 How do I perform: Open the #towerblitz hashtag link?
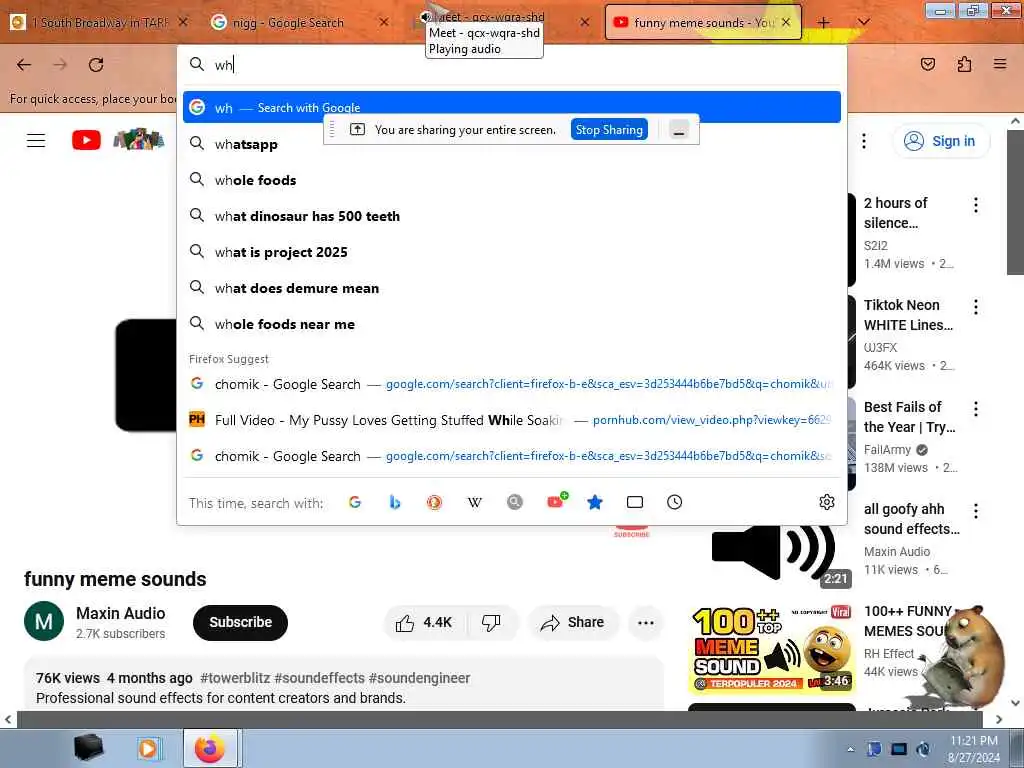(235, 678)
